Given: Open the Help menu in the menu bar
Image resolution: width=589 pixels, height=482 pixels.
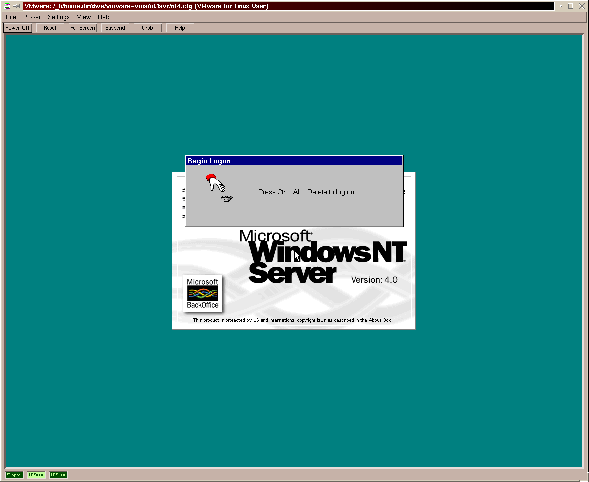Looking at the screenshot, I should pos(103,17).
